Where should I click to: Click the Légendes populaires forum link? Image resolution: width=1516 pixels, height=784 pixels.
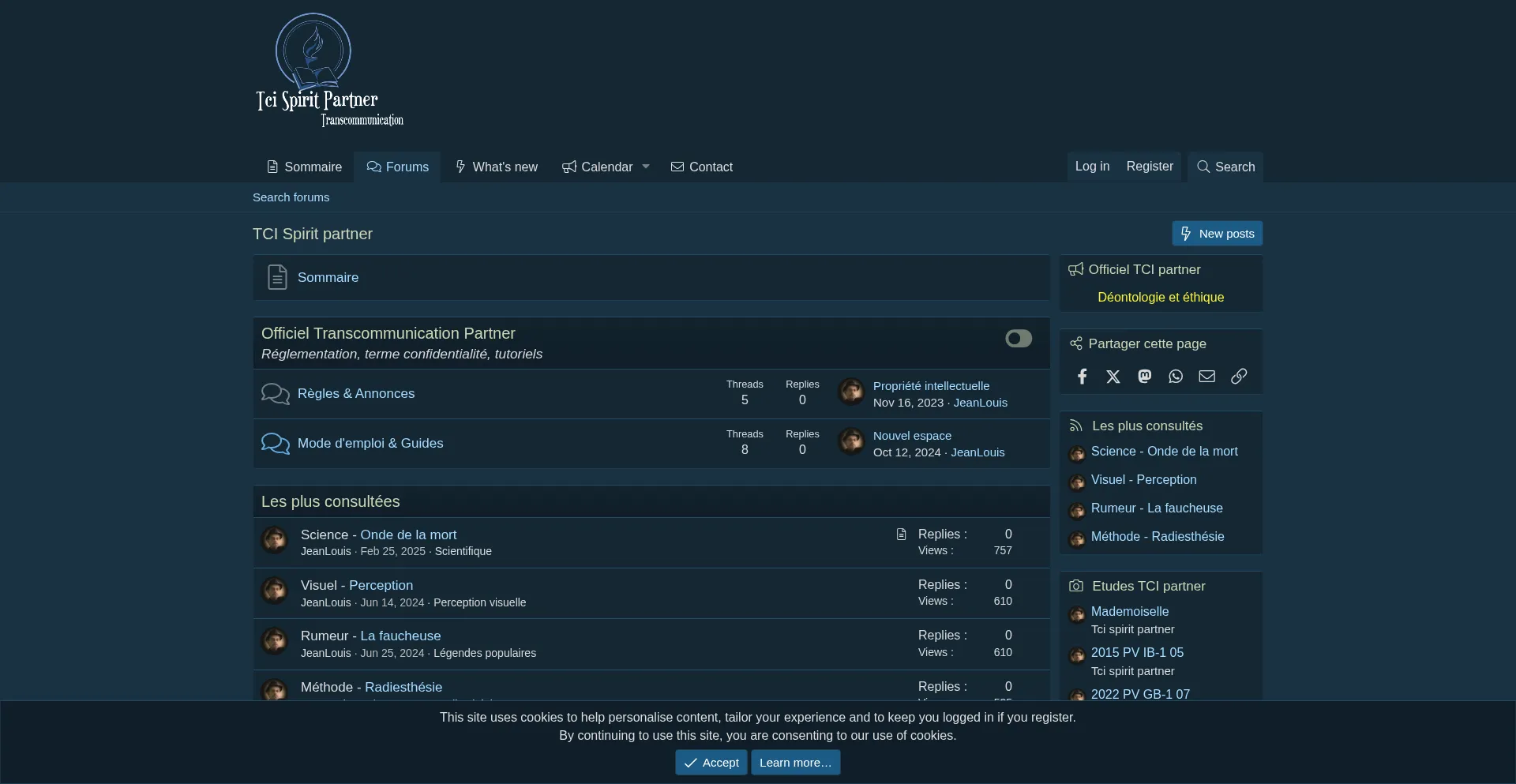485,654
